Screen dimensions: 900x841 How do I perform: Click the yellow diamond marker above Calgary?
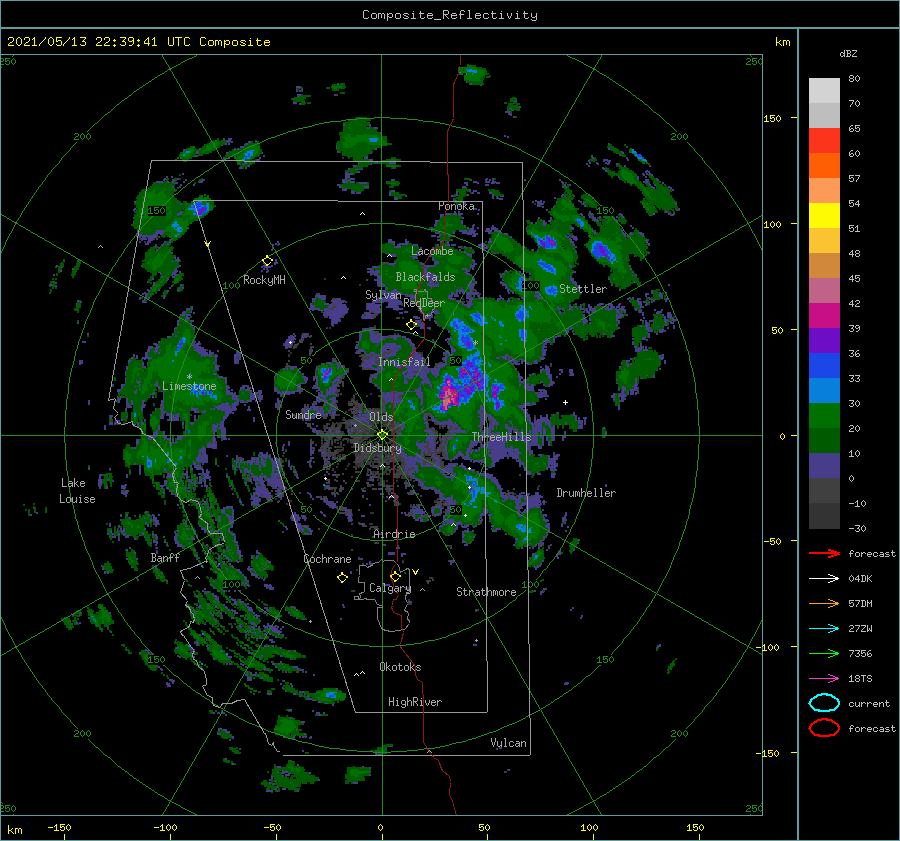coord(395,576)
